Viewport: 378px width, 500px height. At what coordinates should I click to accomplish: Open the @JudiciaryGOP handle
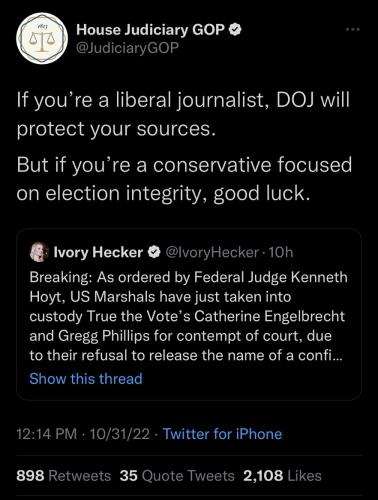pyautogui.click(x=128, y=48)
